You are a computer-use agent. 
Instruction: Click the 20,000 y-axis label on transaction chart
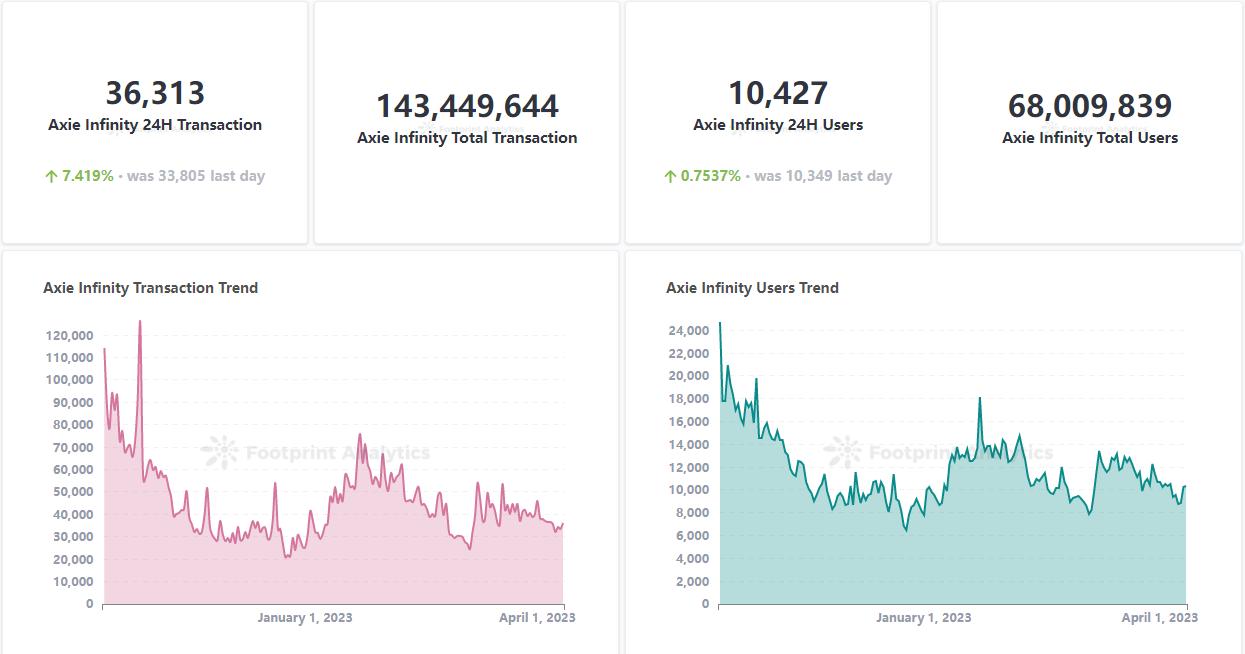point(74,559)
